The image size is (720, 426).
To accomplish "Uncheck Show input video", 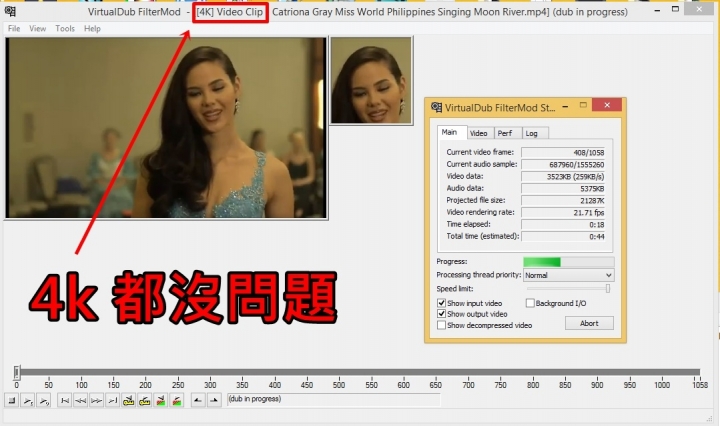I will tap(441, 303).
